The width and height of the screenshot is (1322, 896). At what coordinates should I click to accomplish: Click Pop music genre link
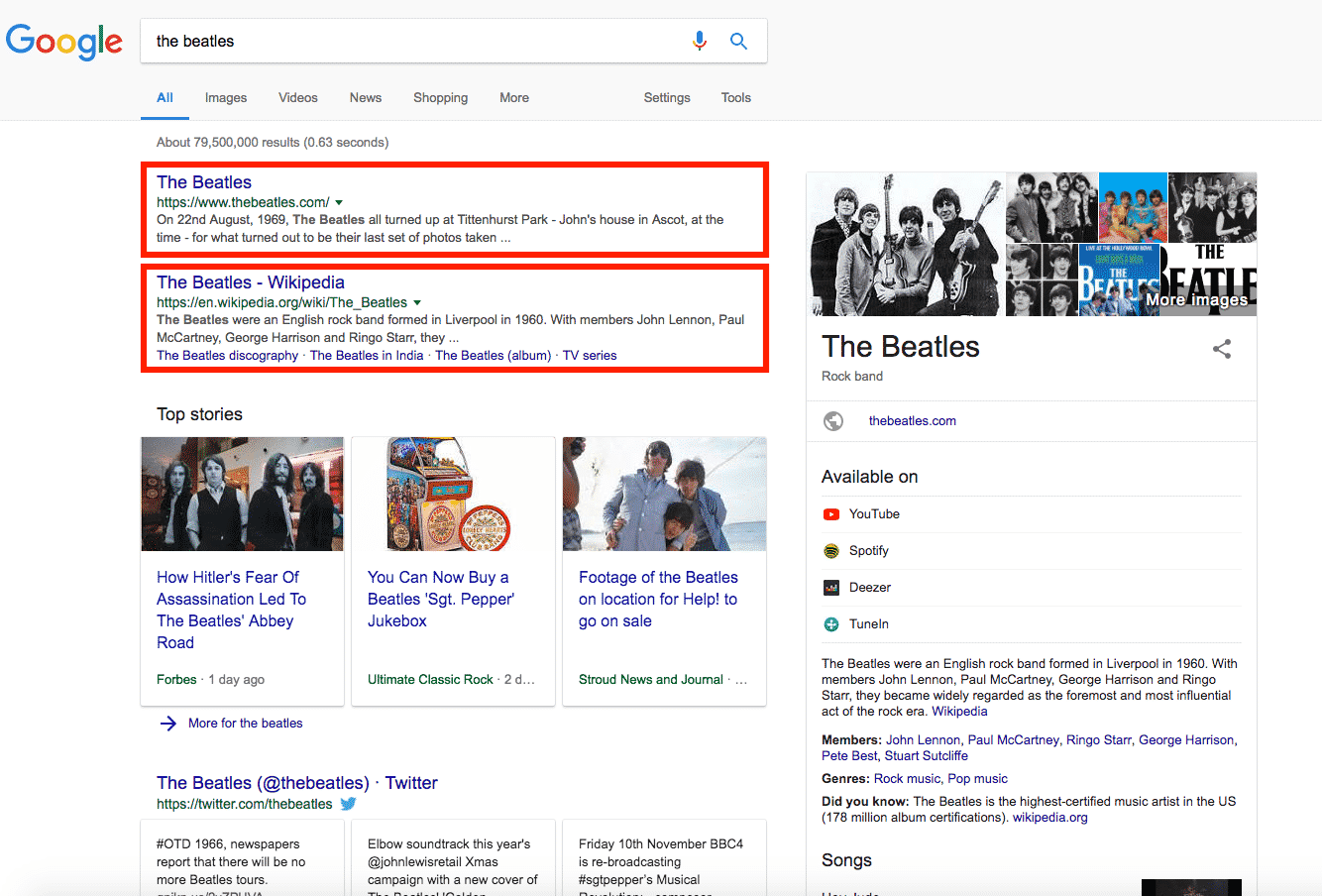pos(978,779)
